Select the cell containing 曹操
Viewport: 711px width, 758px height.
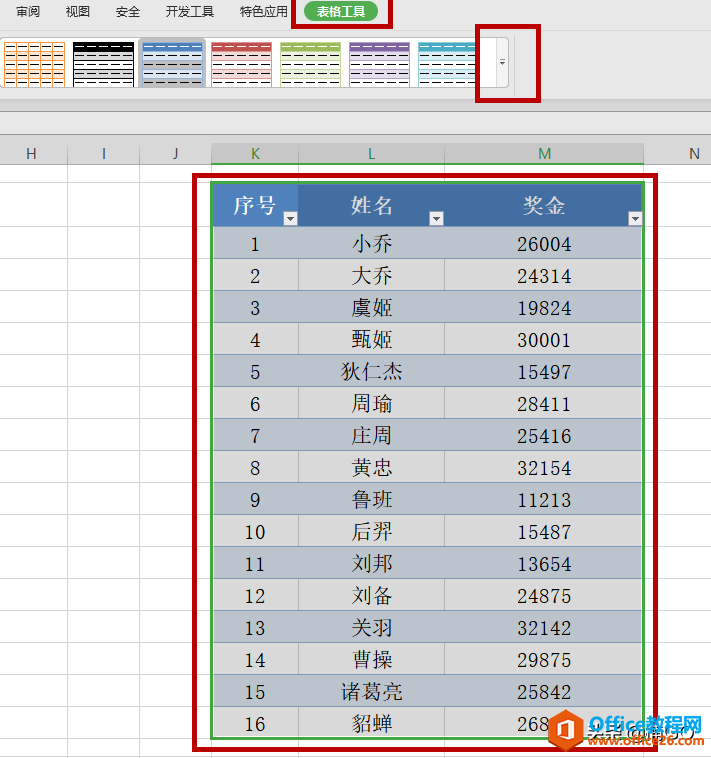371,659
